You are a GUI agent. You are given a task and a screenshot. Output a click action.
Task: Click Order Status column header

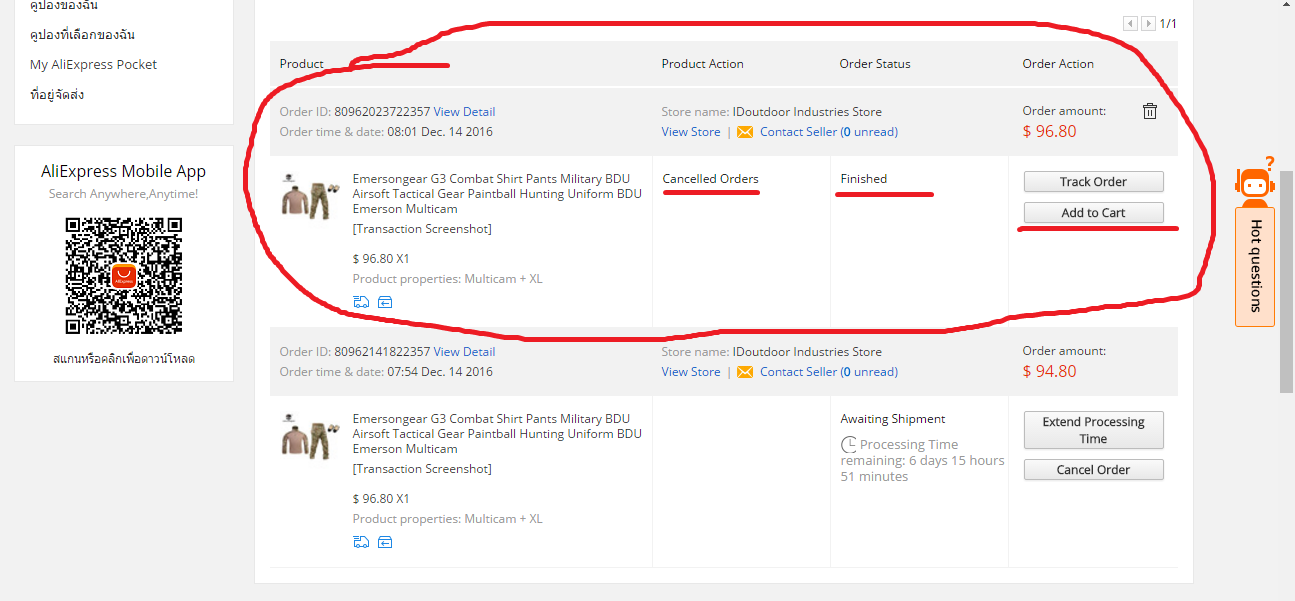click(x=875, y=64)
